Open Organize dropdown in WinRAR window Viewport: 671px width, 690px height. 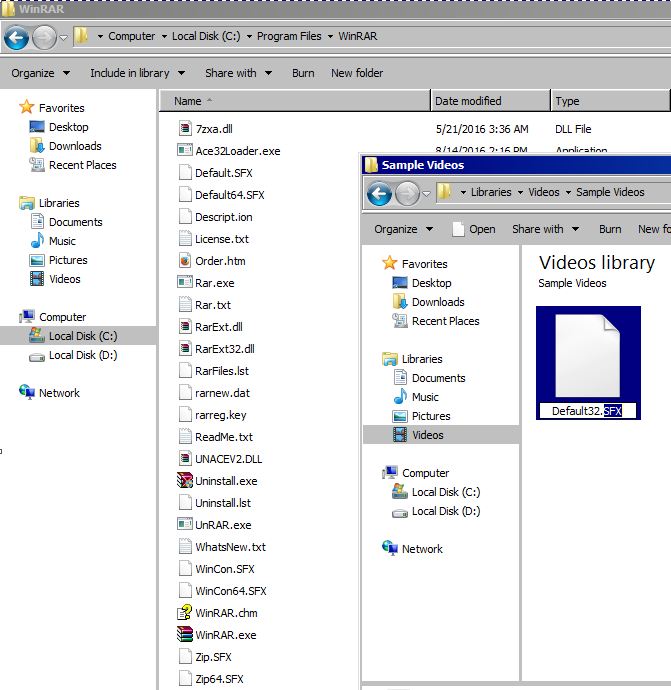pyautogui.click(x=40, y=73)
